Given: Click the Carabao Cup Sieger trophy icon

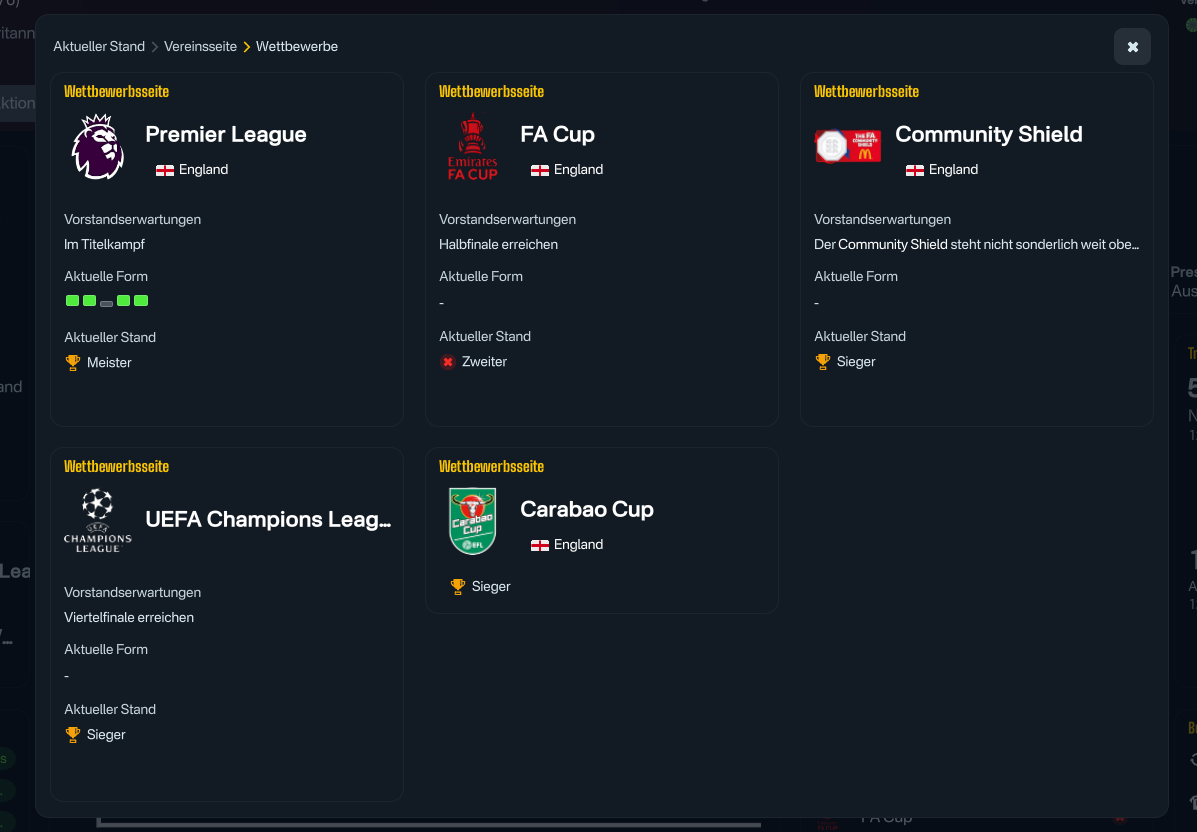Looking at the screenshot, I should pyautogui.click(x=458, y=587).
